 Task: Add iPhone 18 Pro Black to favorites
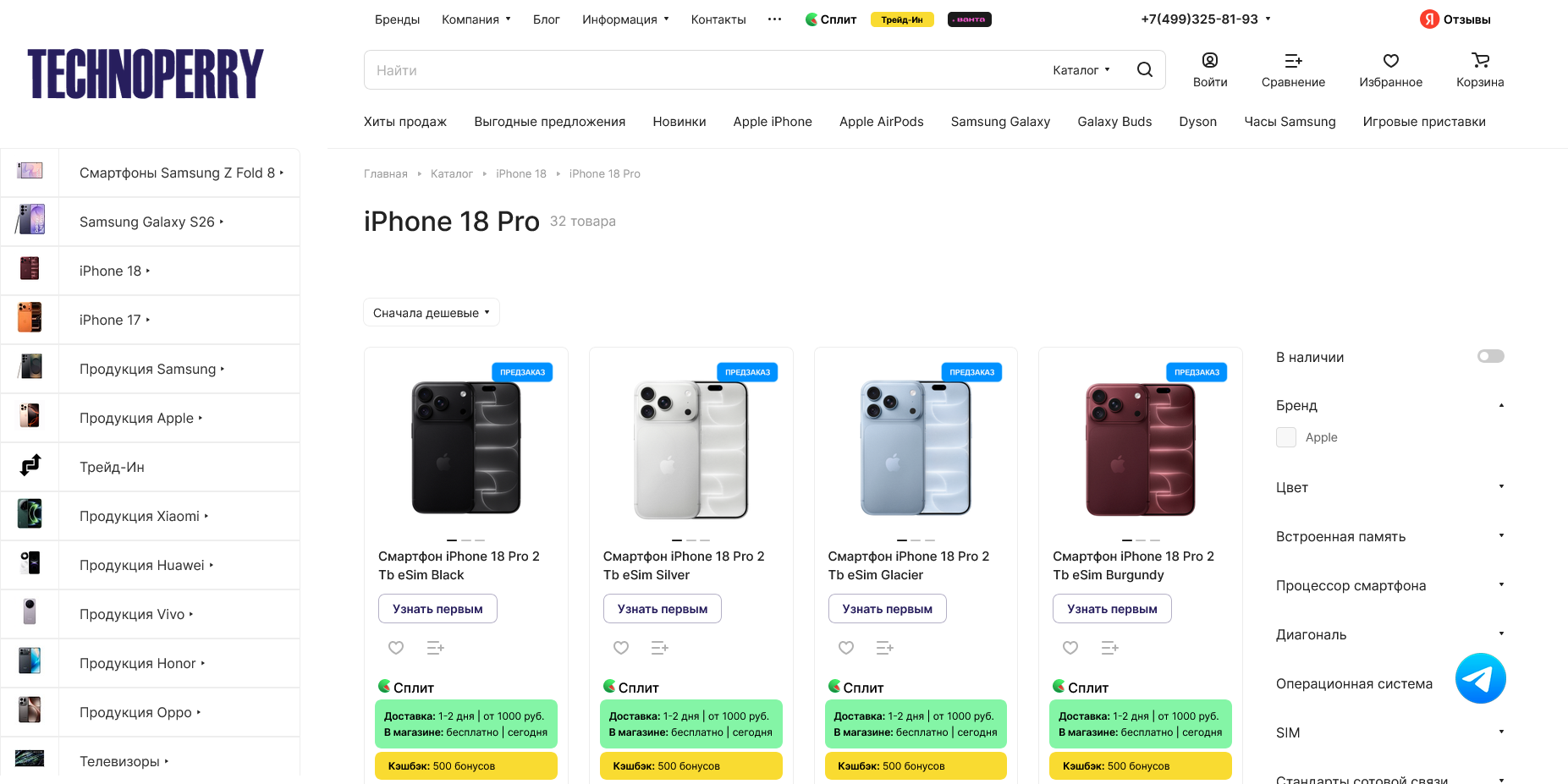point(396,648)
